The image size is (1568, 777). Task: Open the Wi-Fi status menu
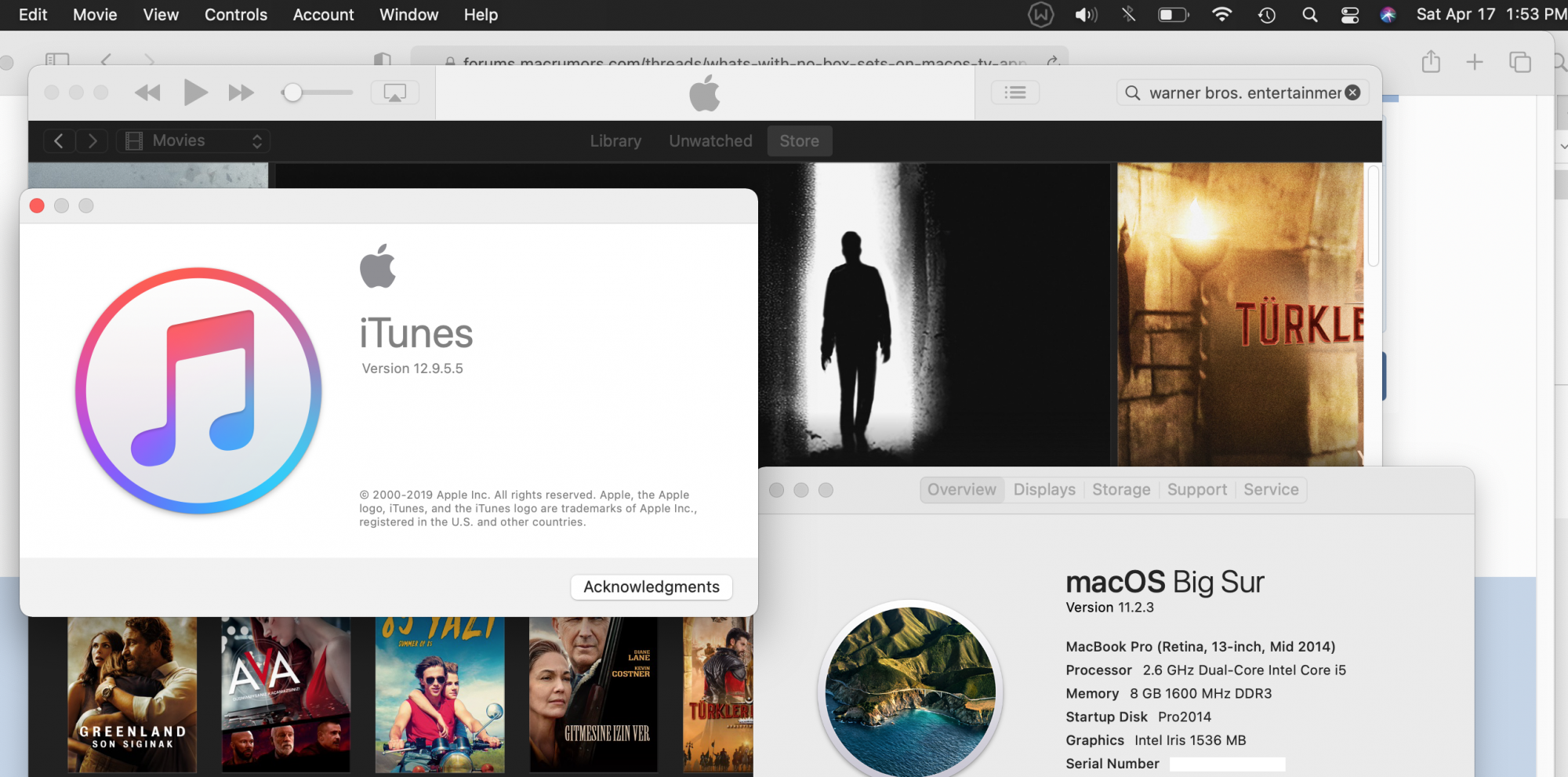coord(1221,15)
